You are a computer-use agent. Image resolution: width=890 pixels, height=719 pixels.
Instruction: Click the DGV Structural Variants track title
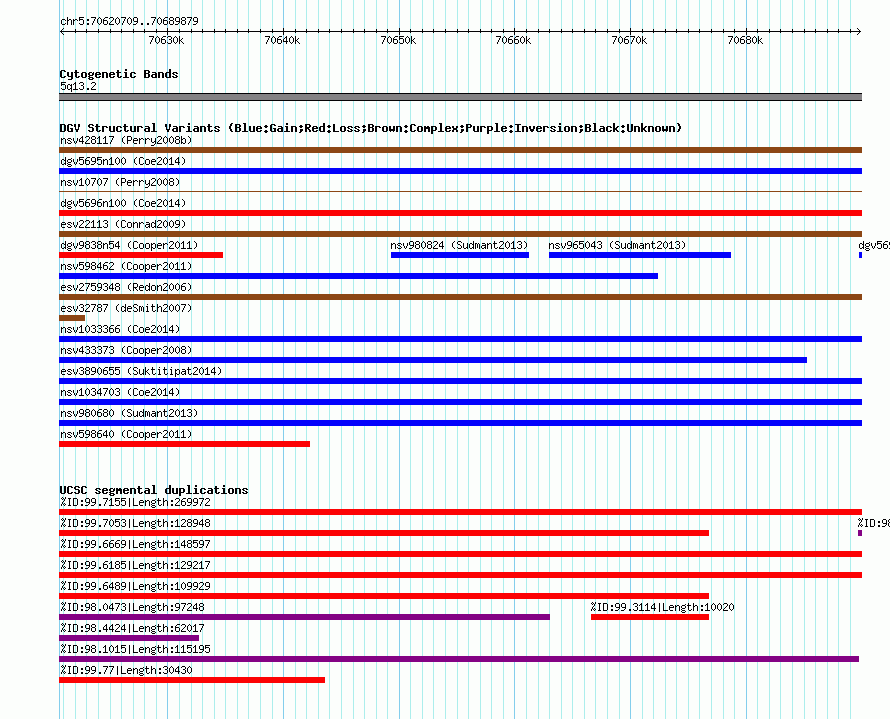pos(371,128)
